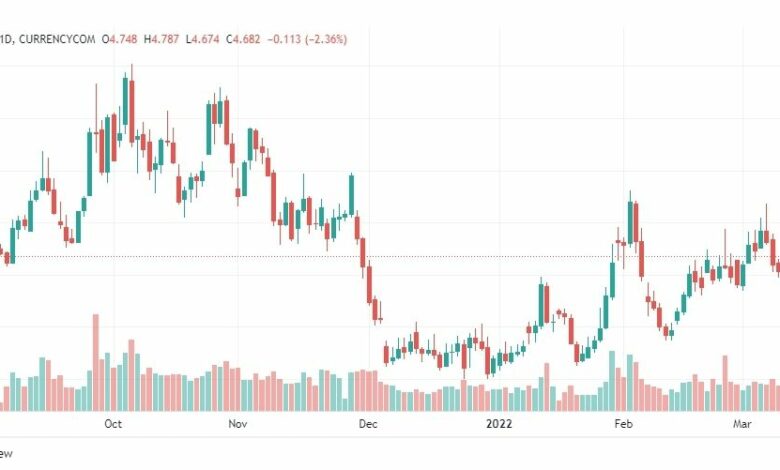Viewport: 780px width, 470px height.
Task: Select the Feb label on time axis
Action: coord(623,424)
